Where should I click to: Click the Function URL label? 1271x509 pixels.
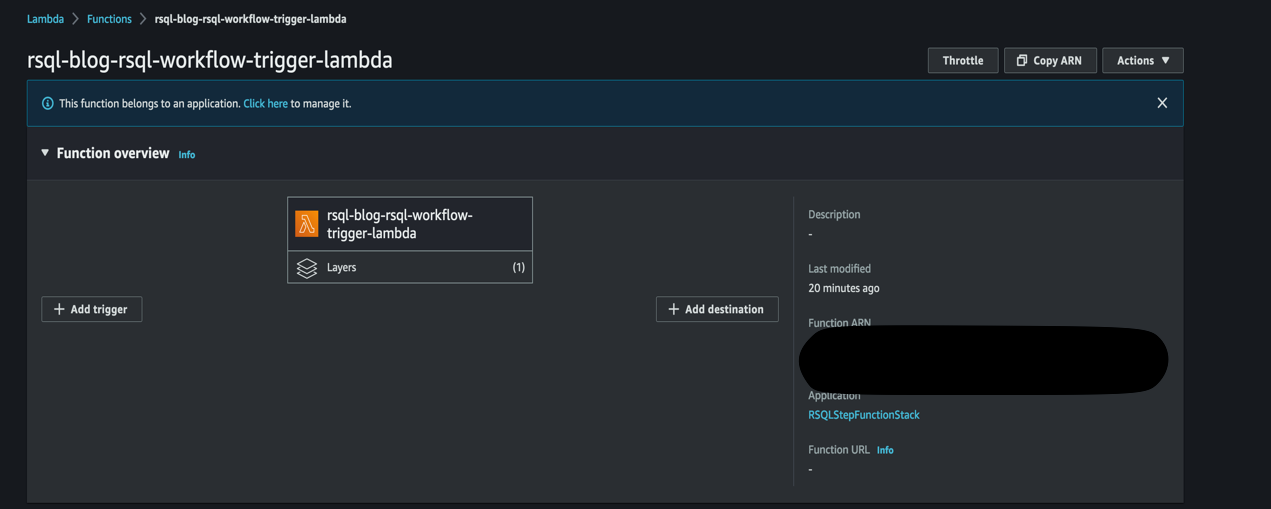tap(839, 450)
